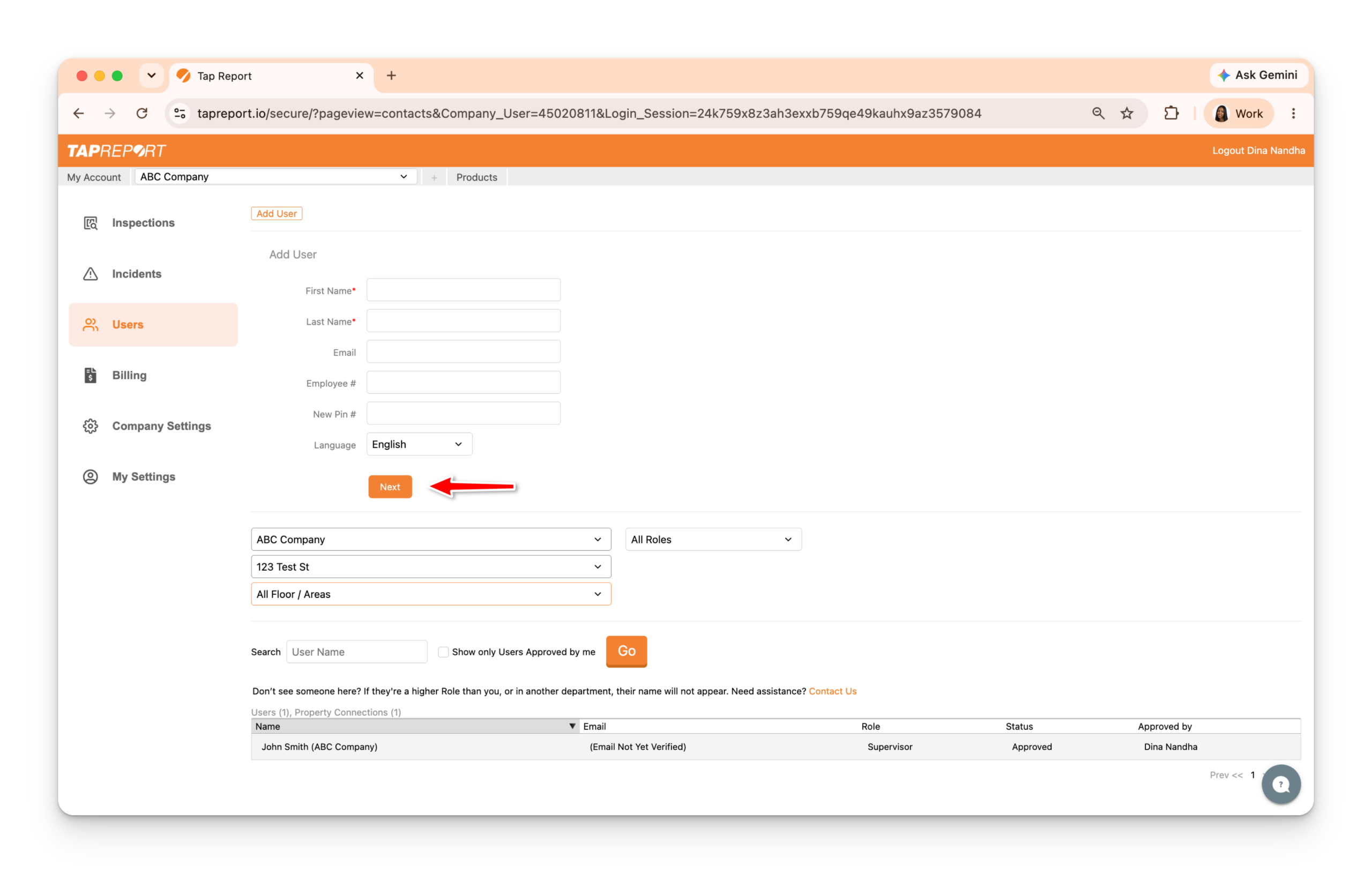Click the browser address bar URL
Viewport: 1372px width, 873px height.
tap(589, 114)
